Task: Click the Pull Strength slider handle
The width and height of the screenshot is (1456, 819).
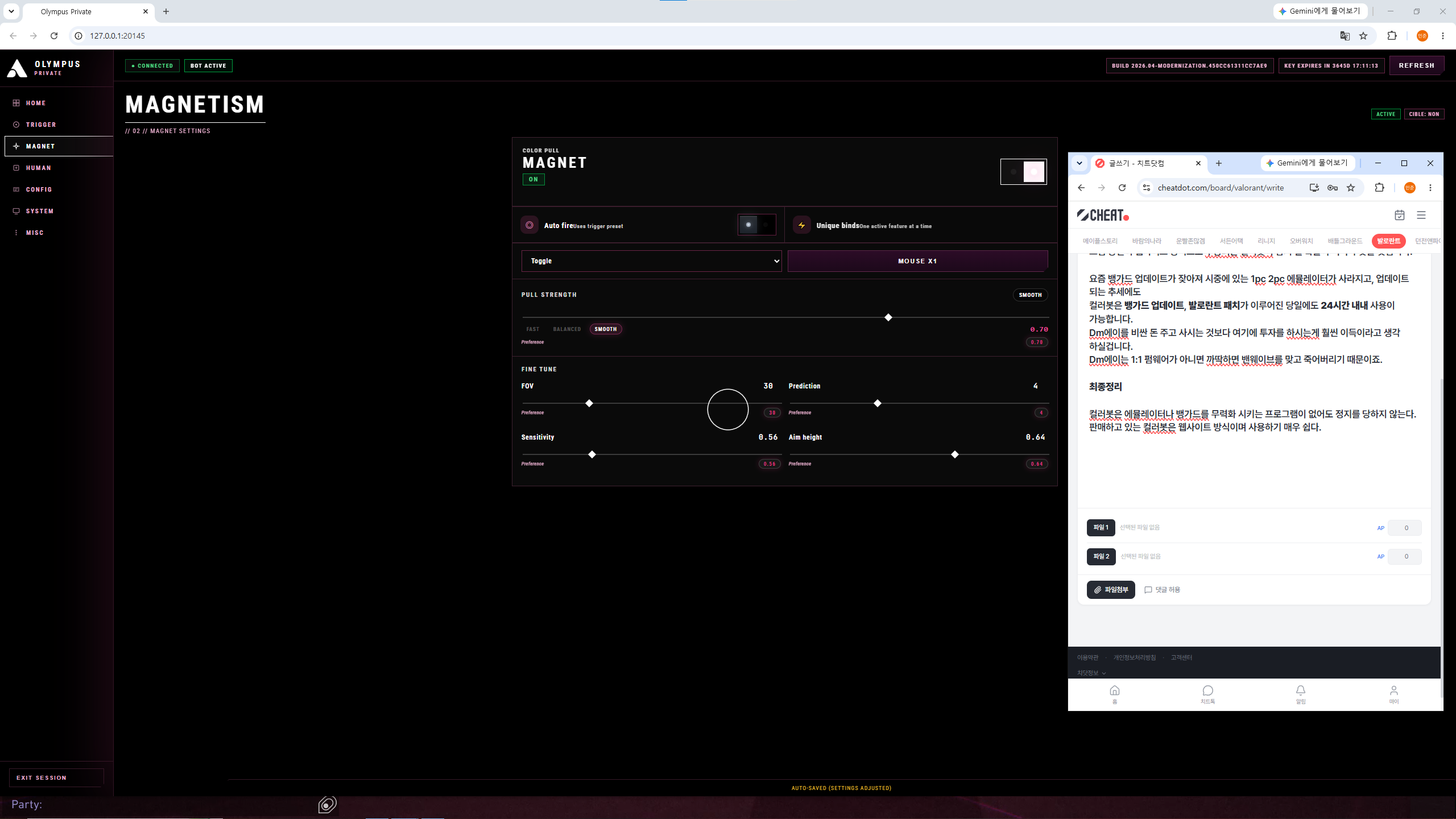Action: [888, 317]
